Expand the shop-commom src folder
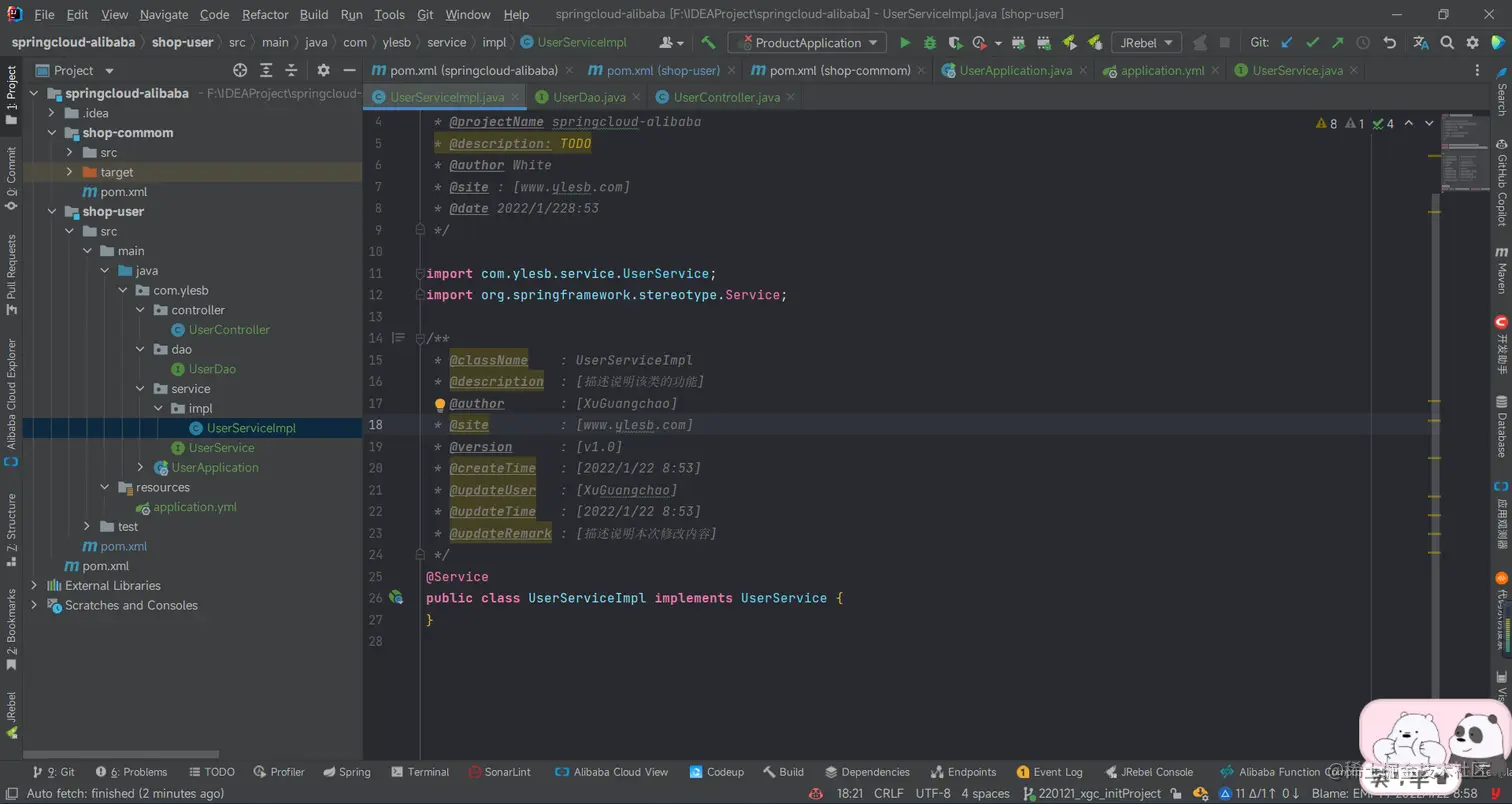 coord(69,152)
